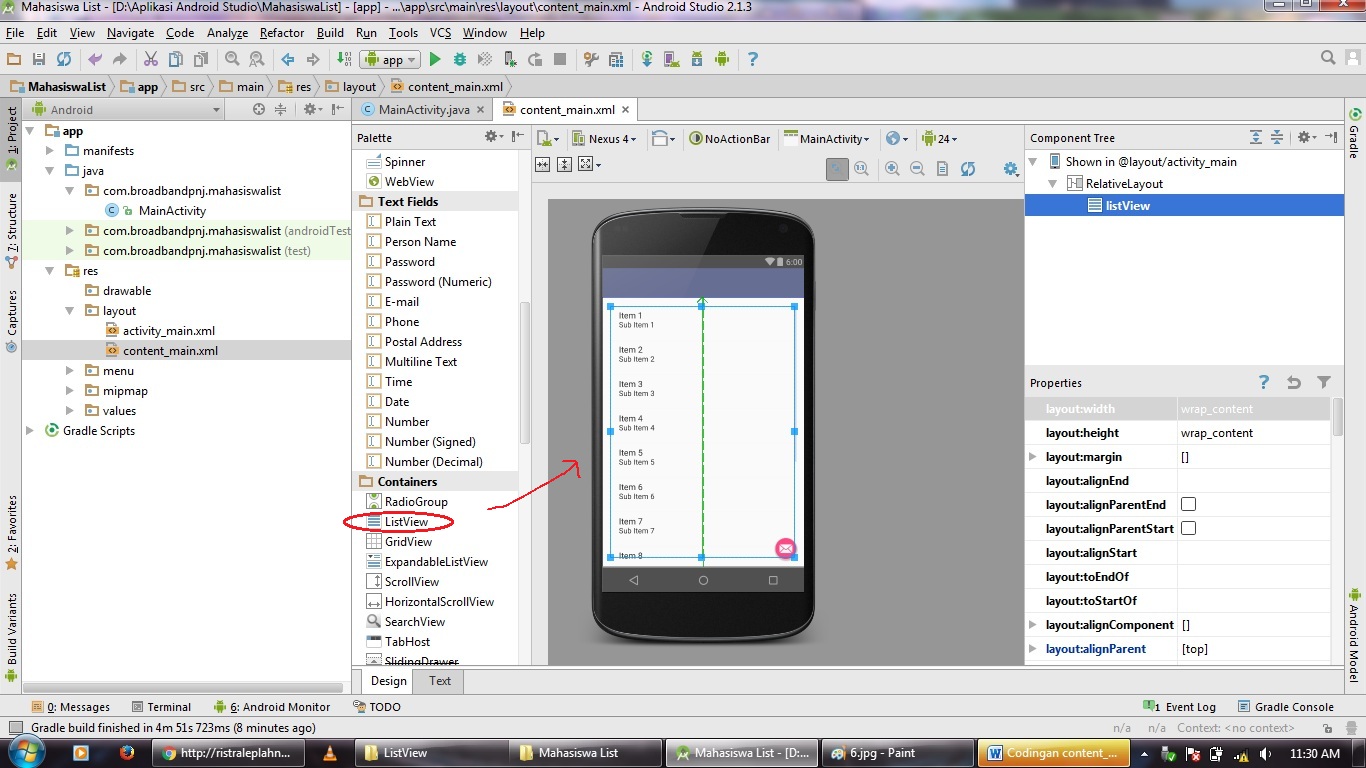Image resolution: width=1366 pixels, height=768 pixels.
Task: Open the VCS menu
Action: click(441, 33)
